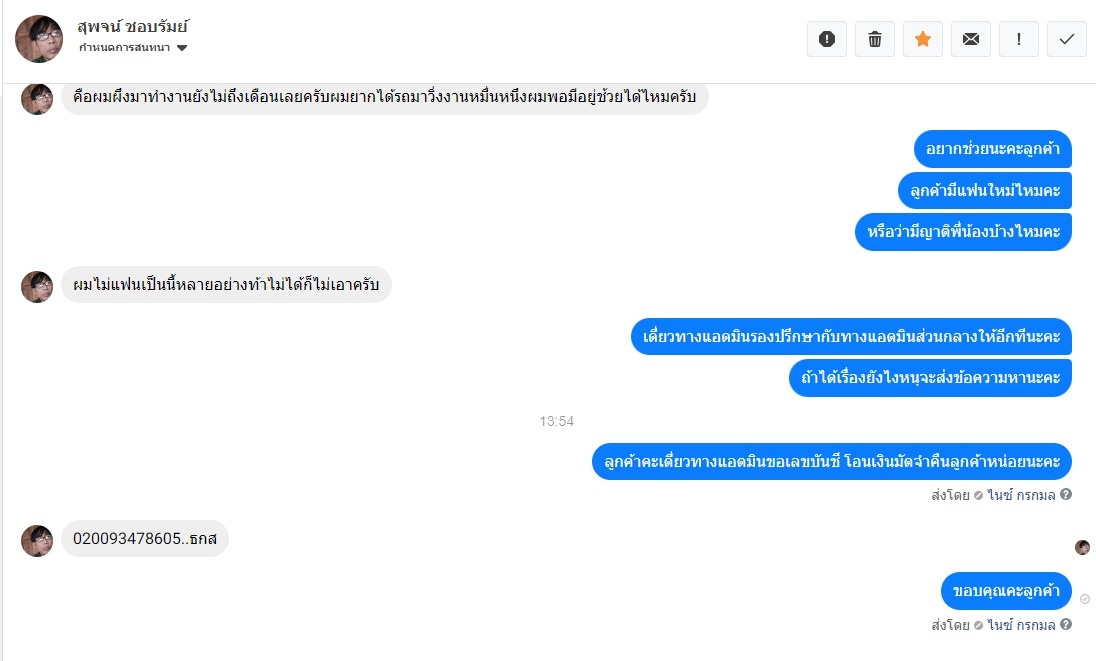Delete conversation with the trash icon
Screen dimensions: 1096x661
(x=874, y=39)
